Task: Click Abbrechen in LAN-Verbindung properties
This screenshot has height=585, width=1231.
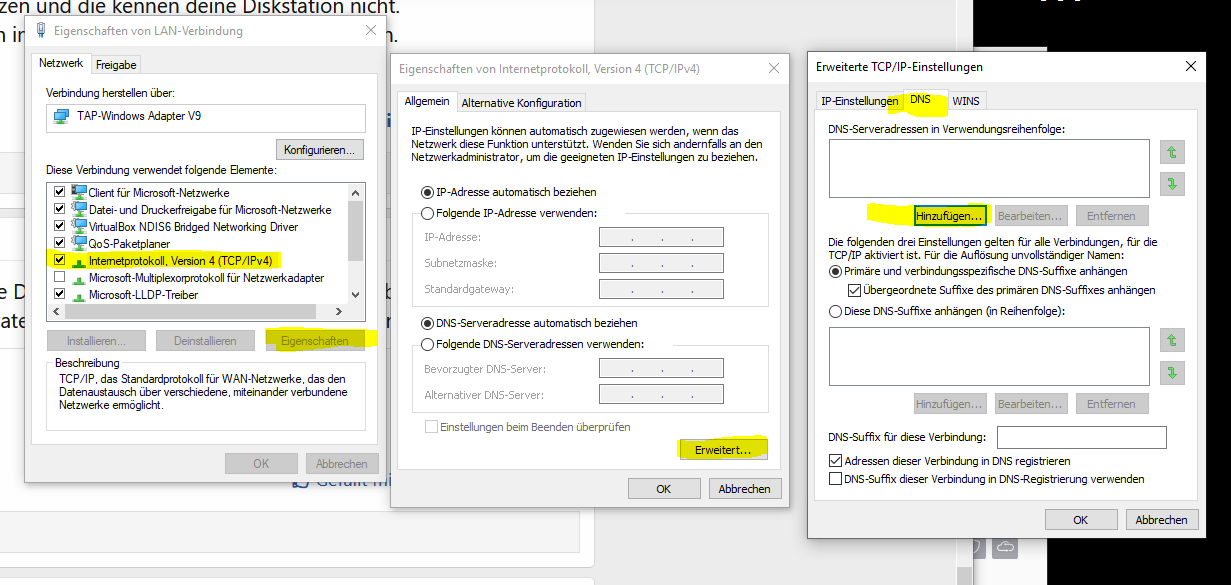Action: point(342,464)
